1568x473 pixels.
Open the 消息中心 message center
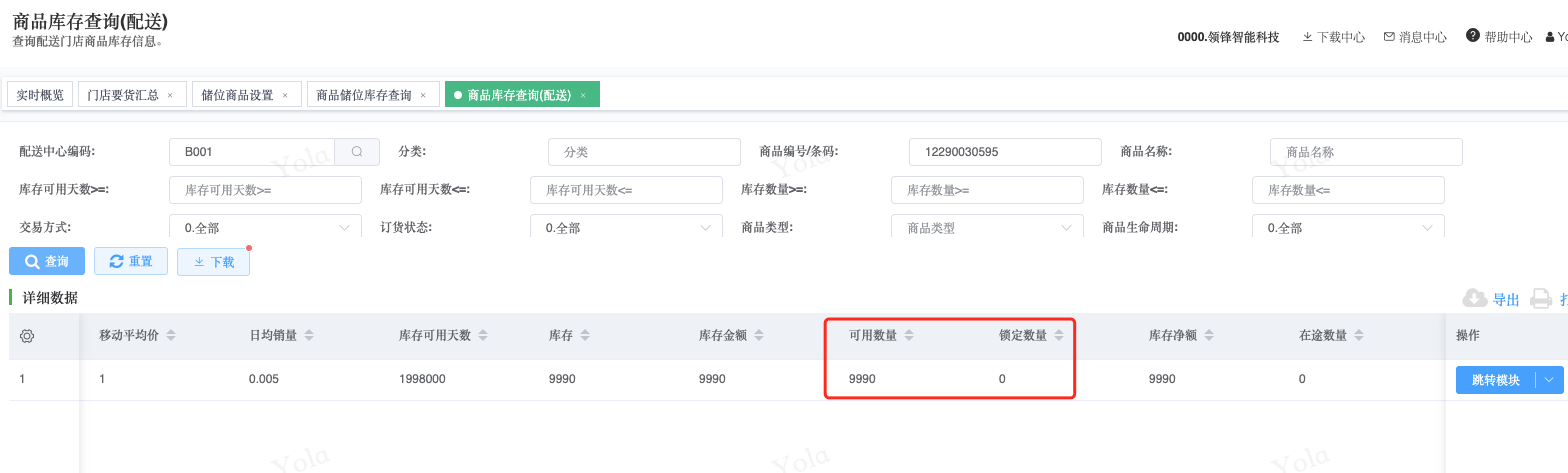[1415, 37]
